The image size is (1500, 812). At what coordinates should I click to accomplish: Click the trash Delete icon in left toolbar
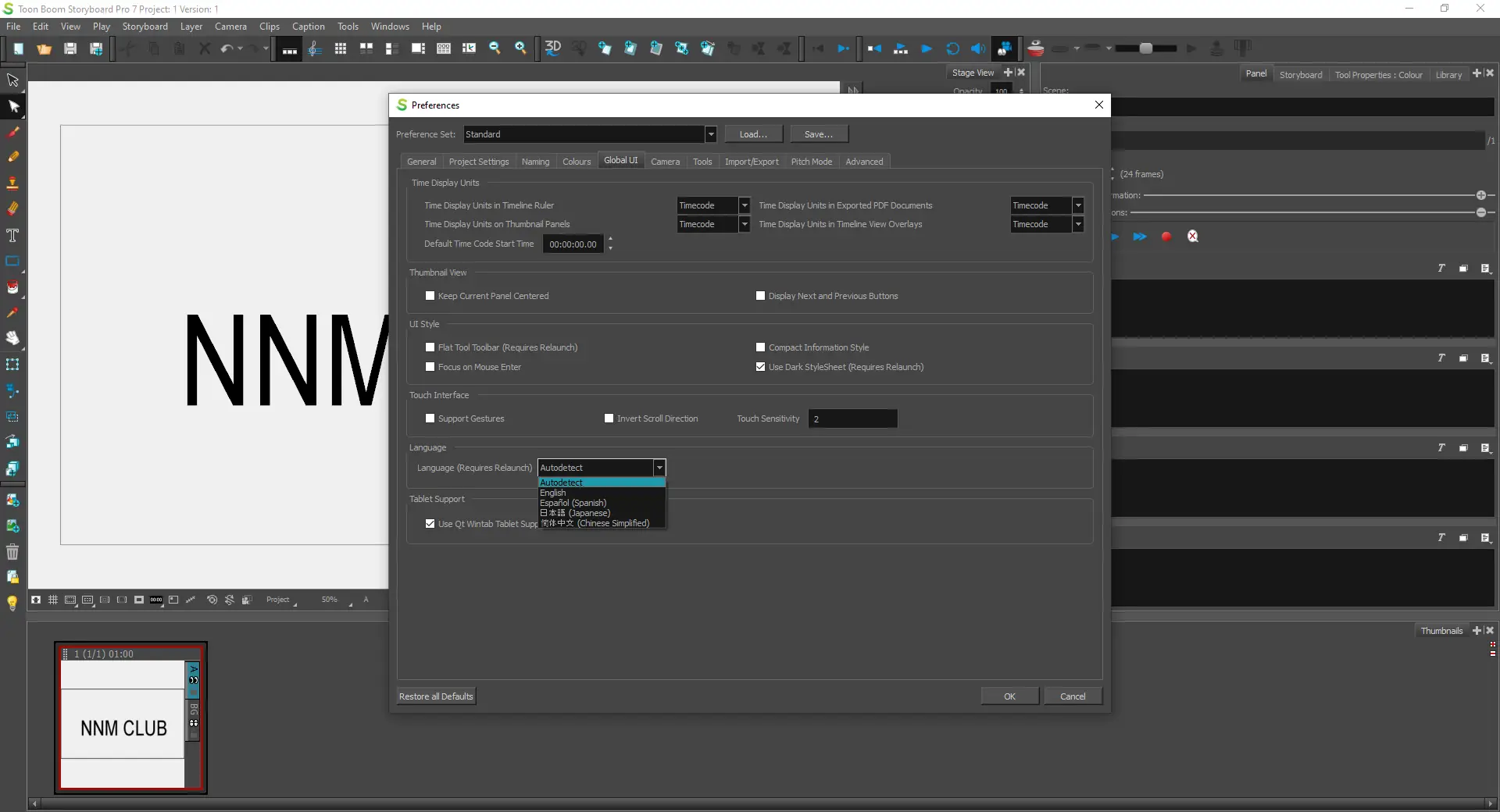point(13,552)
